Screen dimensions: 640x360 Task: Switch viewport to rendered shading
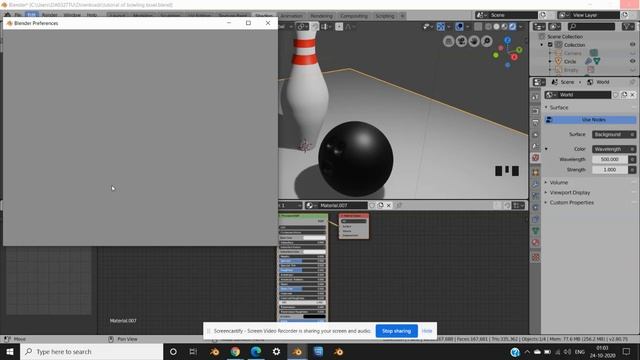513,27
